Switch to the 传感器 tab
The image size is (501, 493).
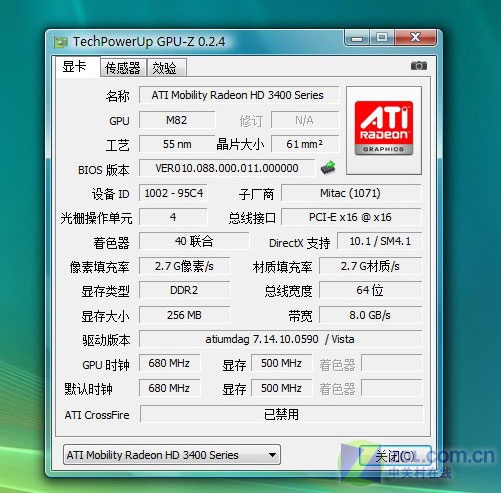[x=123, y=68]
